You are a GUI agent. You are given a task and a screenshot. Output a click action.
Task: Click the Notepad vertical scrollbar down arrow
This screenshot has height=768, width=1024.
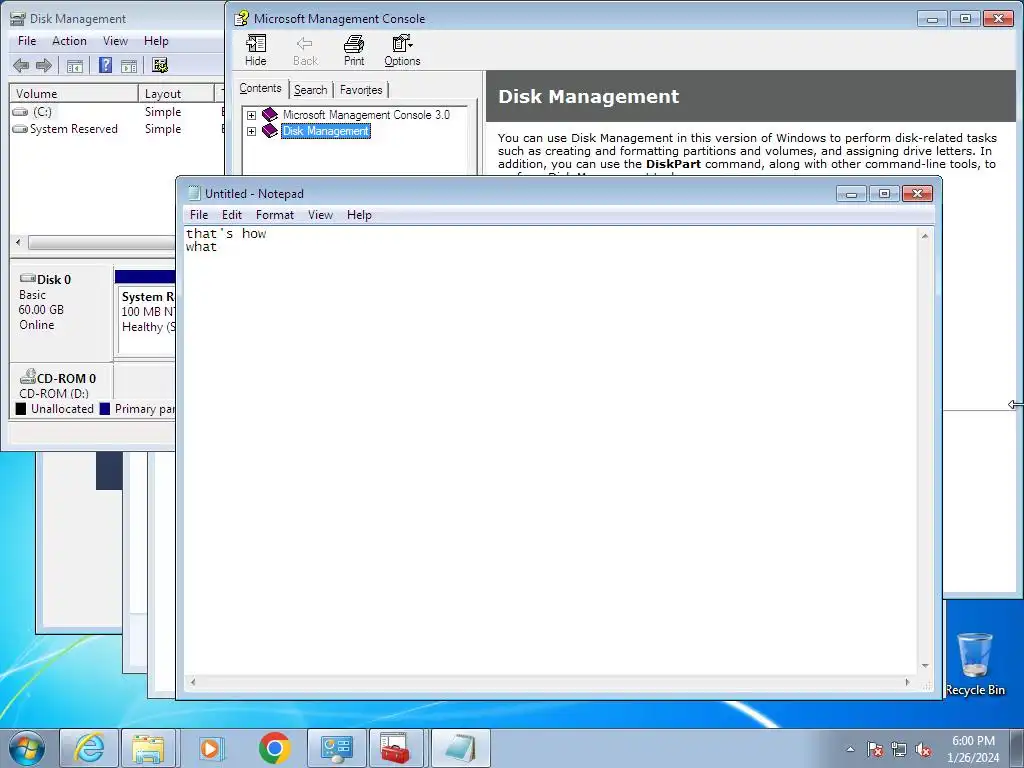(925, 666)
